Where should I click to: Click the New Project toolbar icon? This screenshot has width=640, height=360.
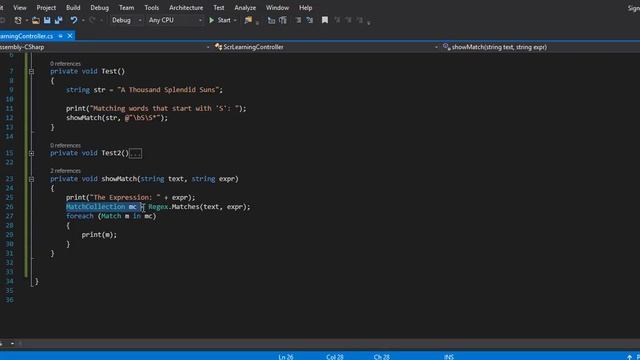point(18,20)
